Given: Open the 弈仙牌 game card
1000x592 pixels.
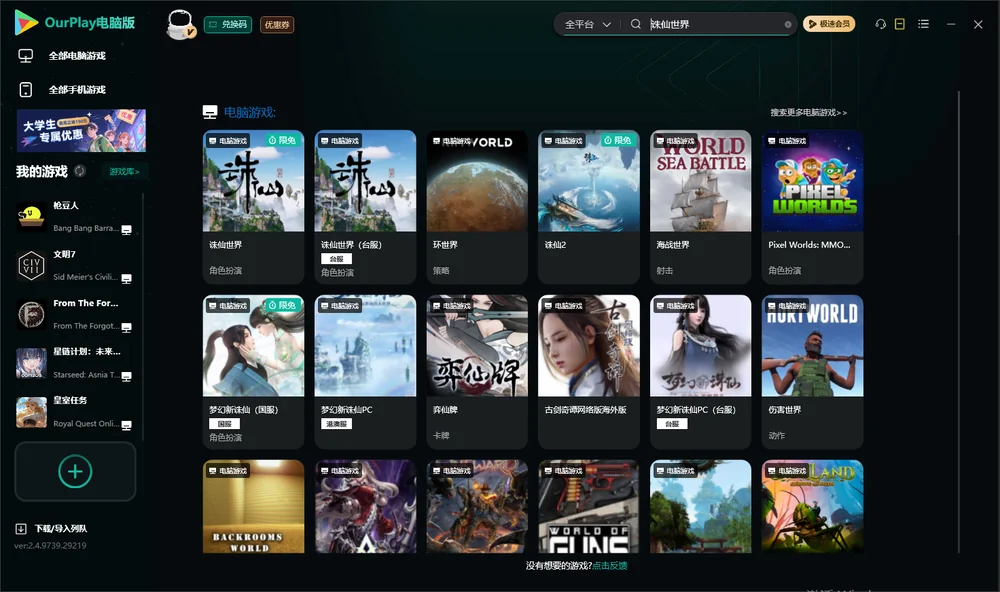Looking at the screenshot, I should (x=477, y=372).
